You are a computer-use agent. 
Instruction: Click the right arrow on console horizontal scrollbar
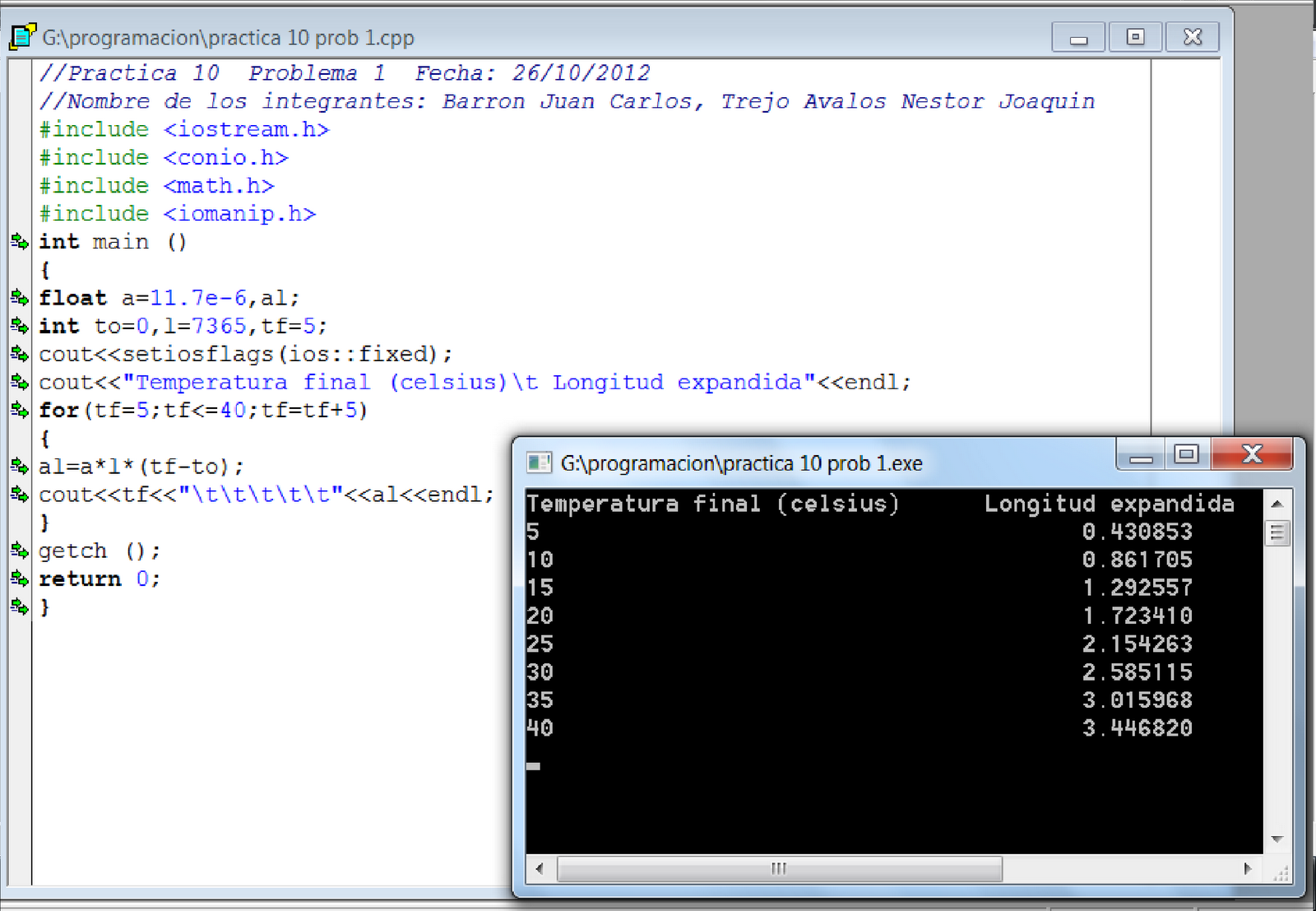coord(1249,868)
